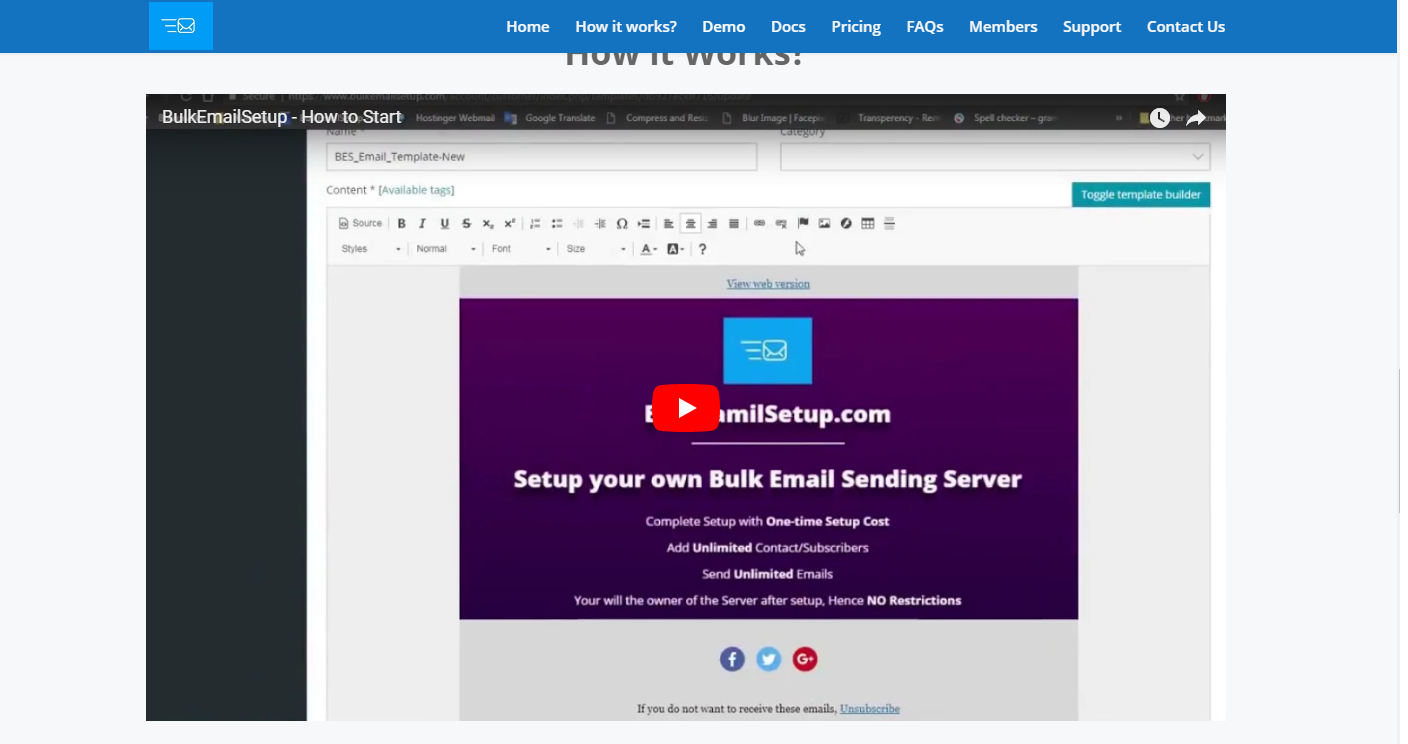Image resolution: width=1408 pixels, height=744 pixels.
Task: Play the video with red YouTube button
Action: point(686,408)
